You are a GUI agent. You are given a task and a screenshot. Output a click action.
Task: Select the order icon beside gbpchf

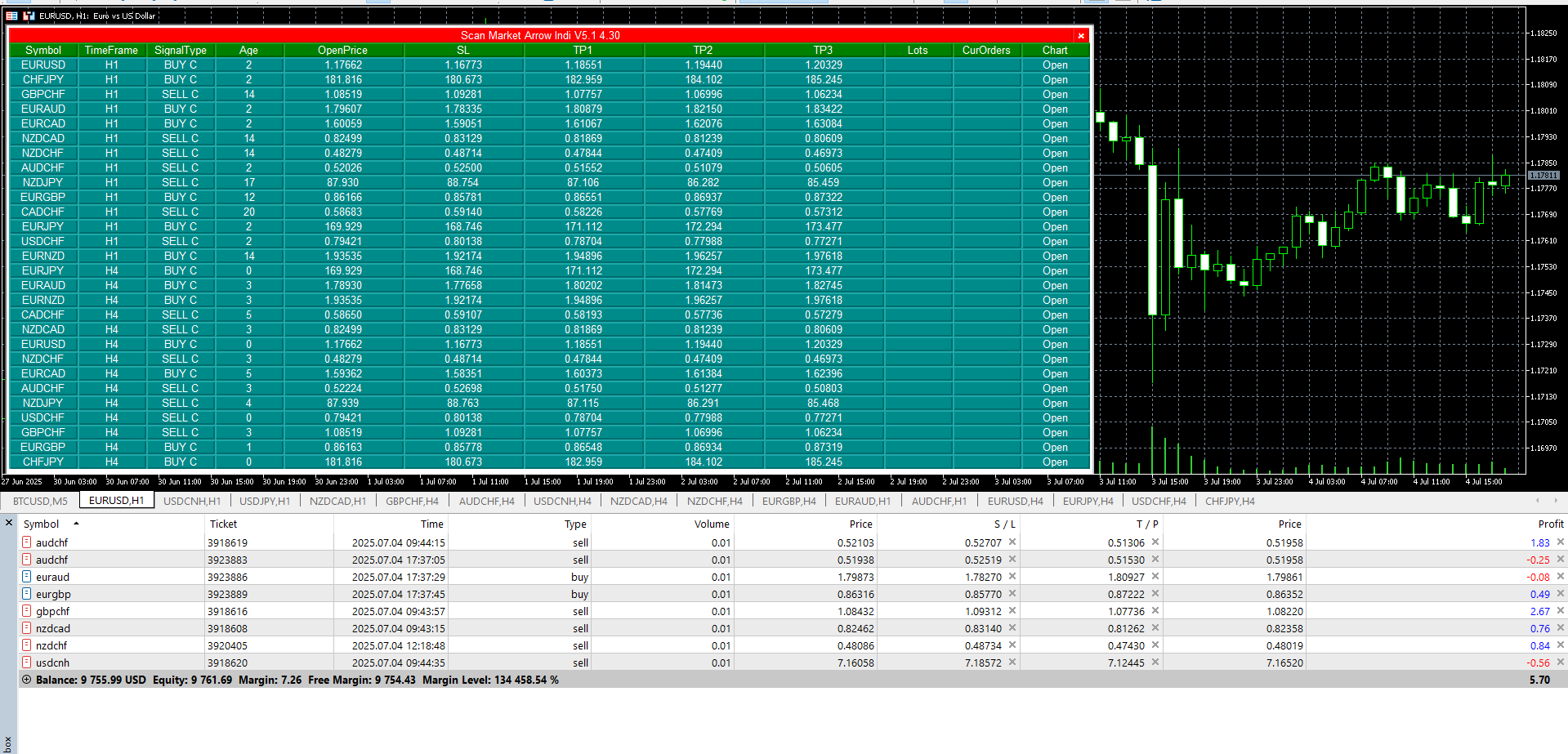click(x=27, y=611)
